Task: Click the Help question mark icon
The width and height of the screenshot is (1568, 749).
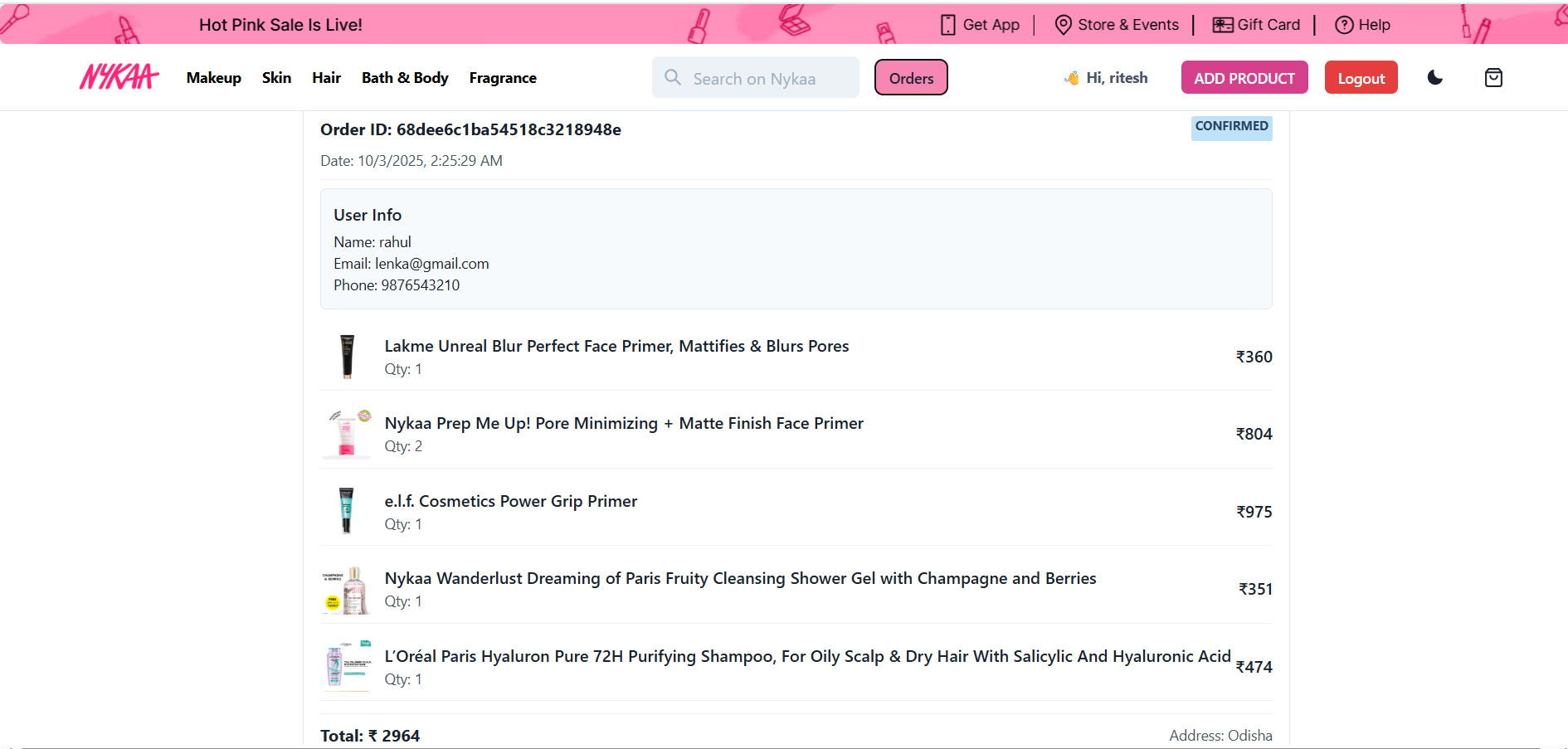Action: pyautogui.click(x=1344, y=25)
